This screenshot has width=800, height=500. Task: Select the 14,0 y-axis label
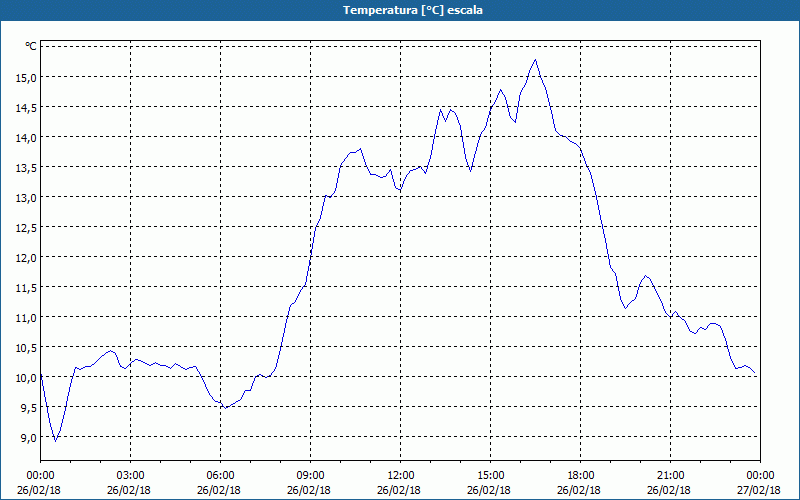click(27, 138)
